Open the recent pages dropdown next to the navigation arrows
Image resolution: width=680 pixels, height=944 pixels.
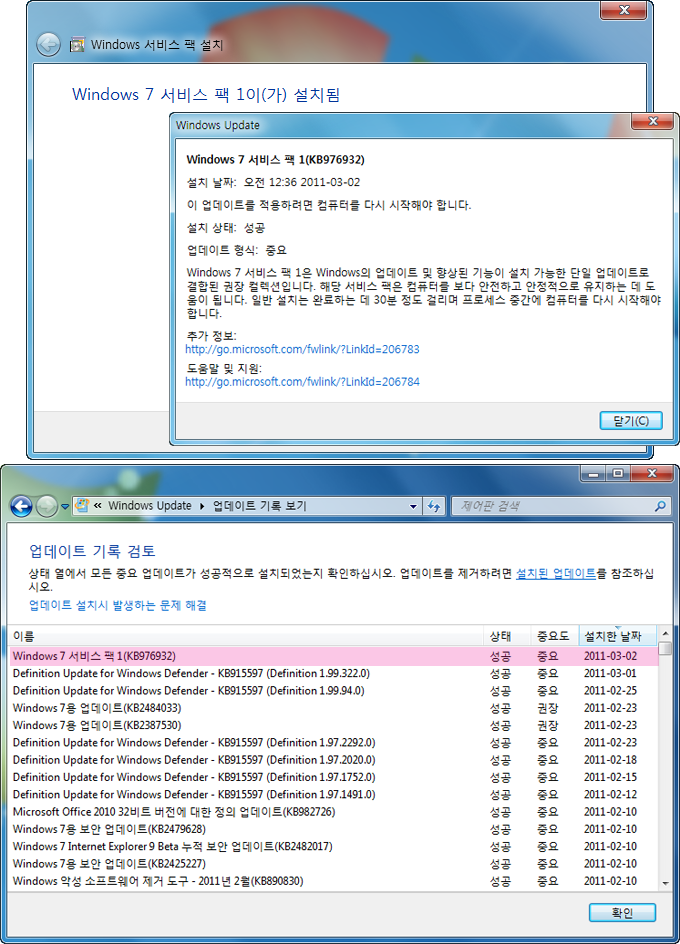(65, 507)
